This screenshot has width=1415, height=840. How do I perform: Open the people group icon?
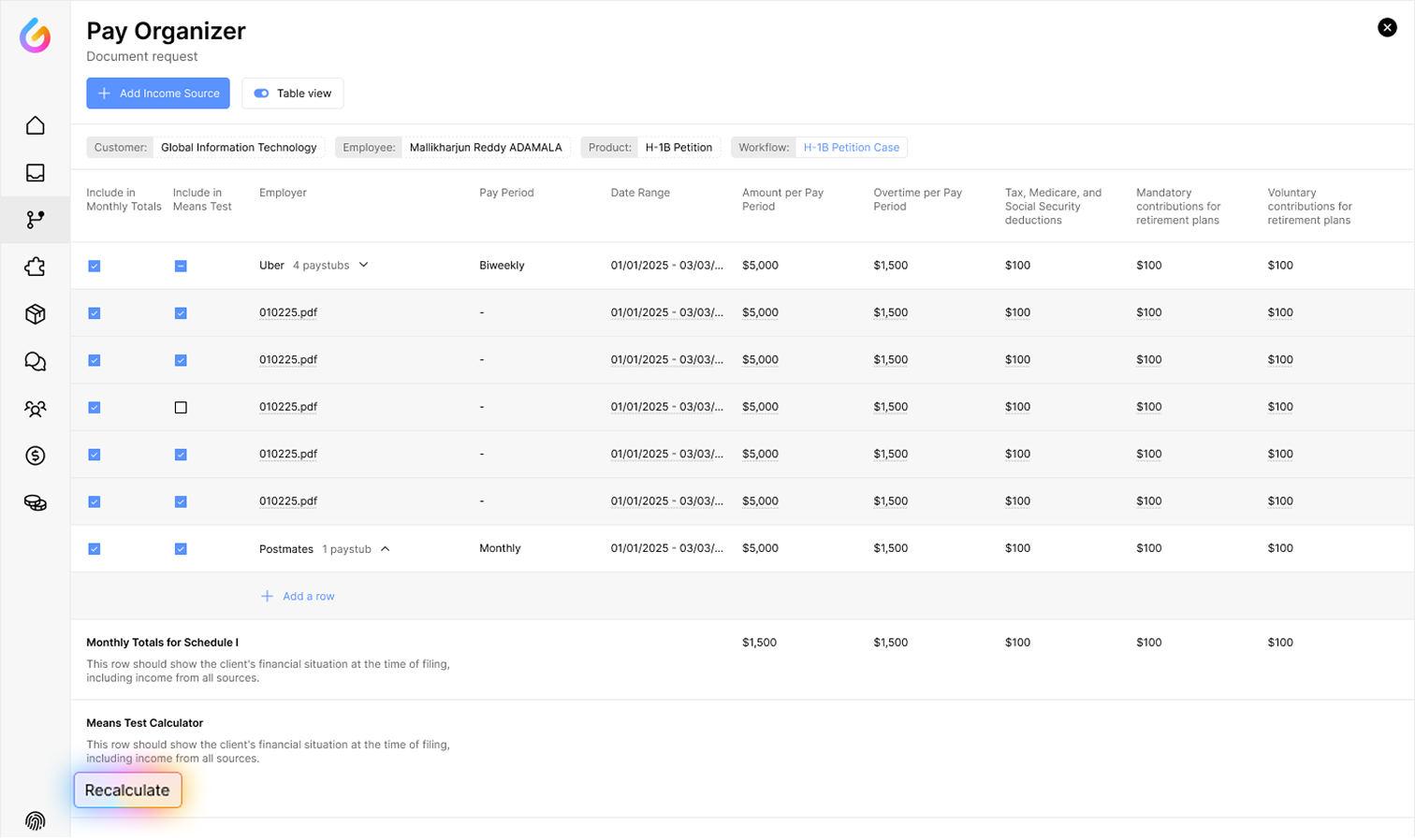(35, 409)
